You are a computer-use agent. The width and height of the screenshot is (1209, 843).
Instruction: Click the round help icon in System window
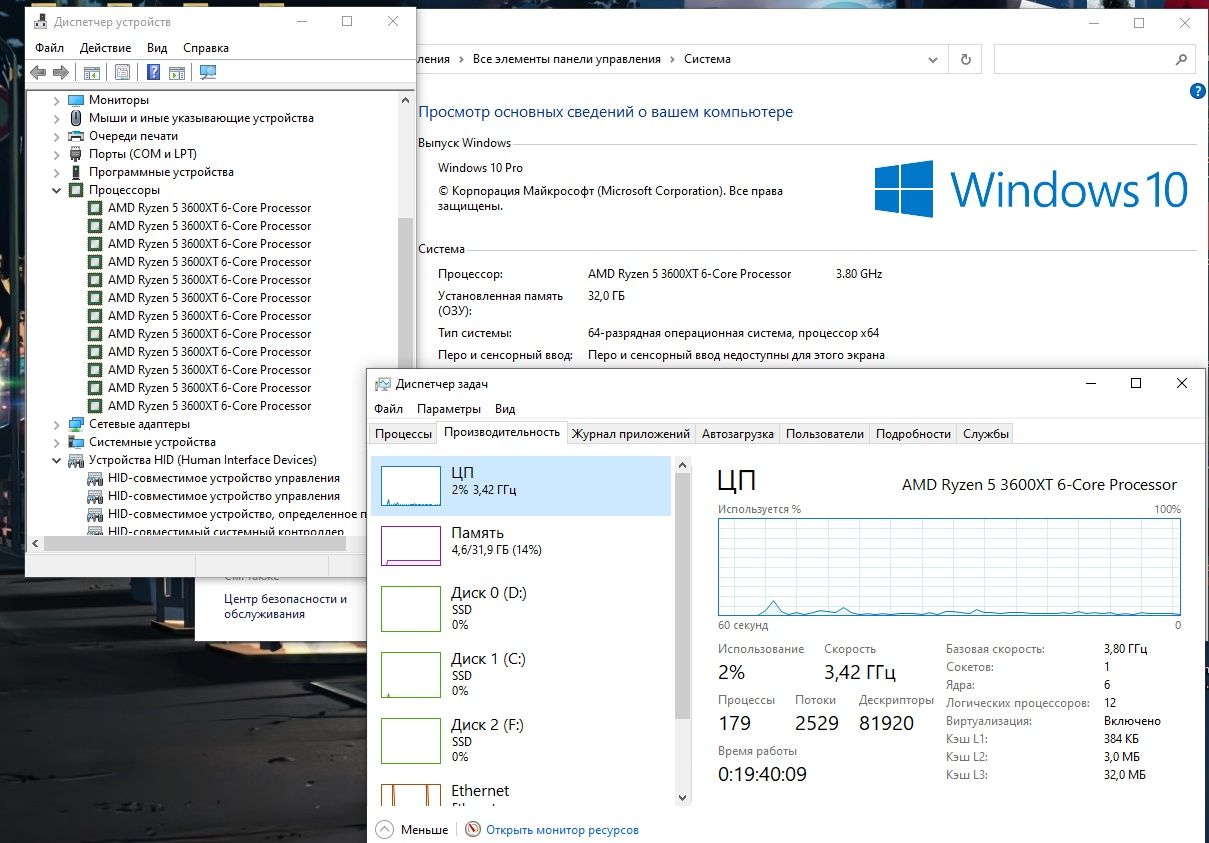1198,91
